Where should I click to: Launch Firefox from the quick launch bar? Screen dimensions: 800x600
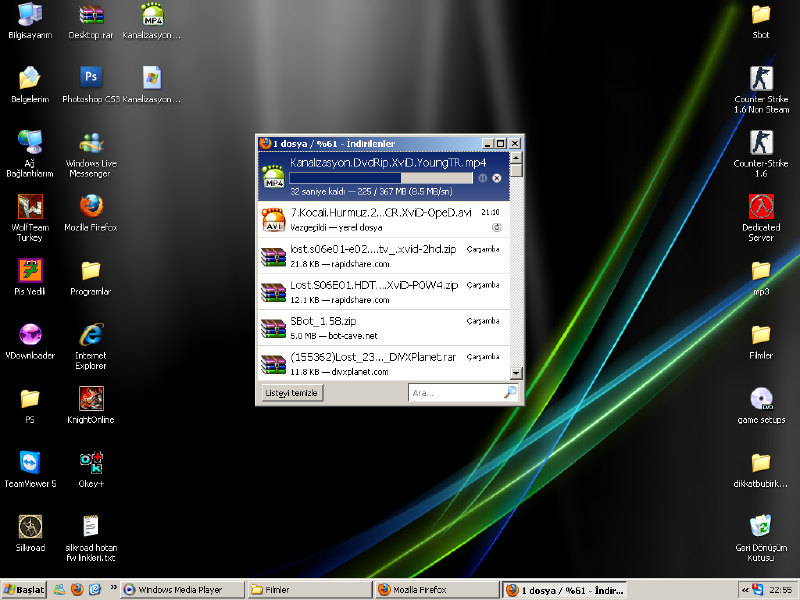[x=77, y=590]
